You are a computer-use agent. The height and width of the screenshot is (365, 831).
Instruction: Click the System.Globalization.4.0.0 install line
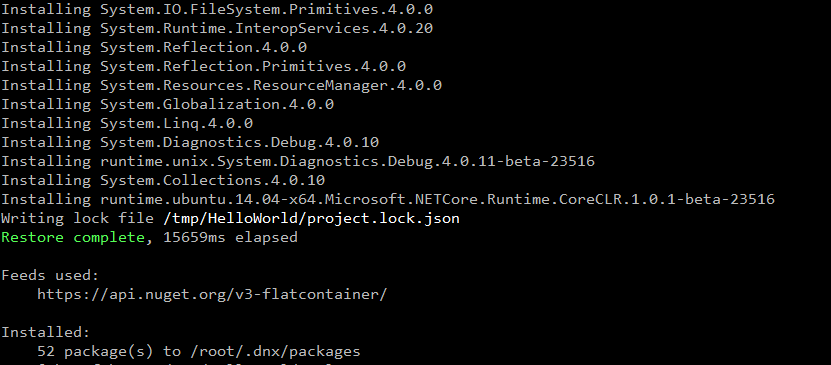click(167, 104)
